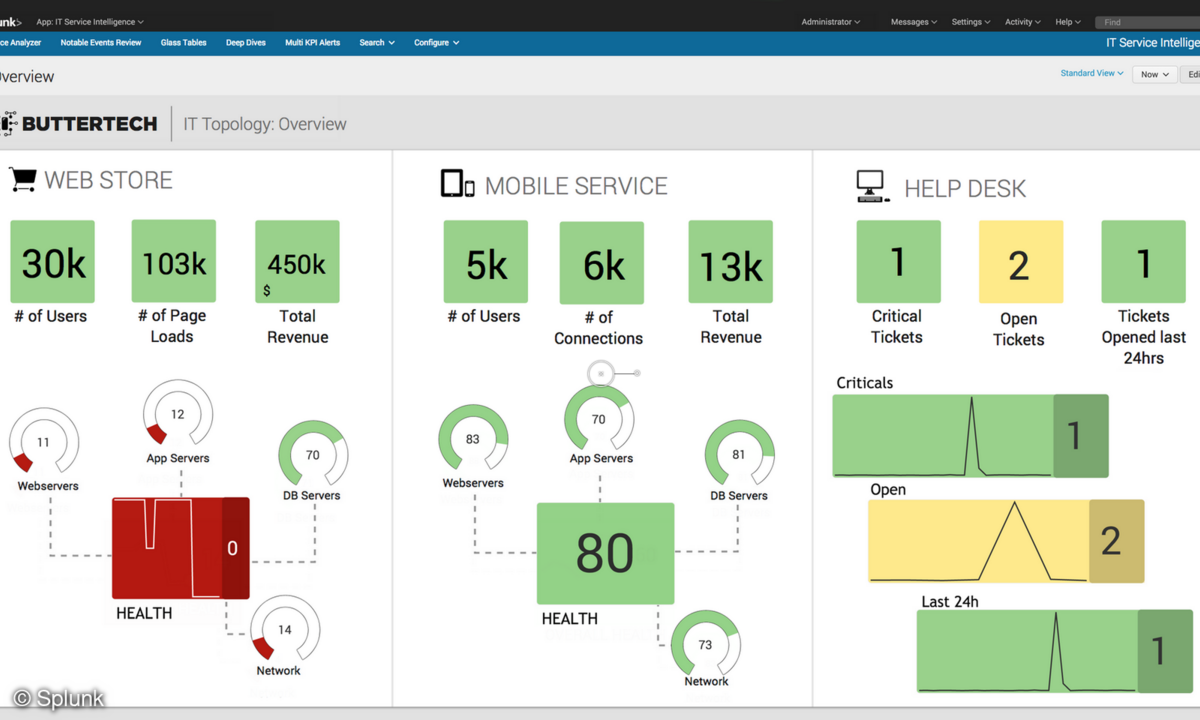
Task: Expand the Standard View dropdown
Action: point(1092,74)
